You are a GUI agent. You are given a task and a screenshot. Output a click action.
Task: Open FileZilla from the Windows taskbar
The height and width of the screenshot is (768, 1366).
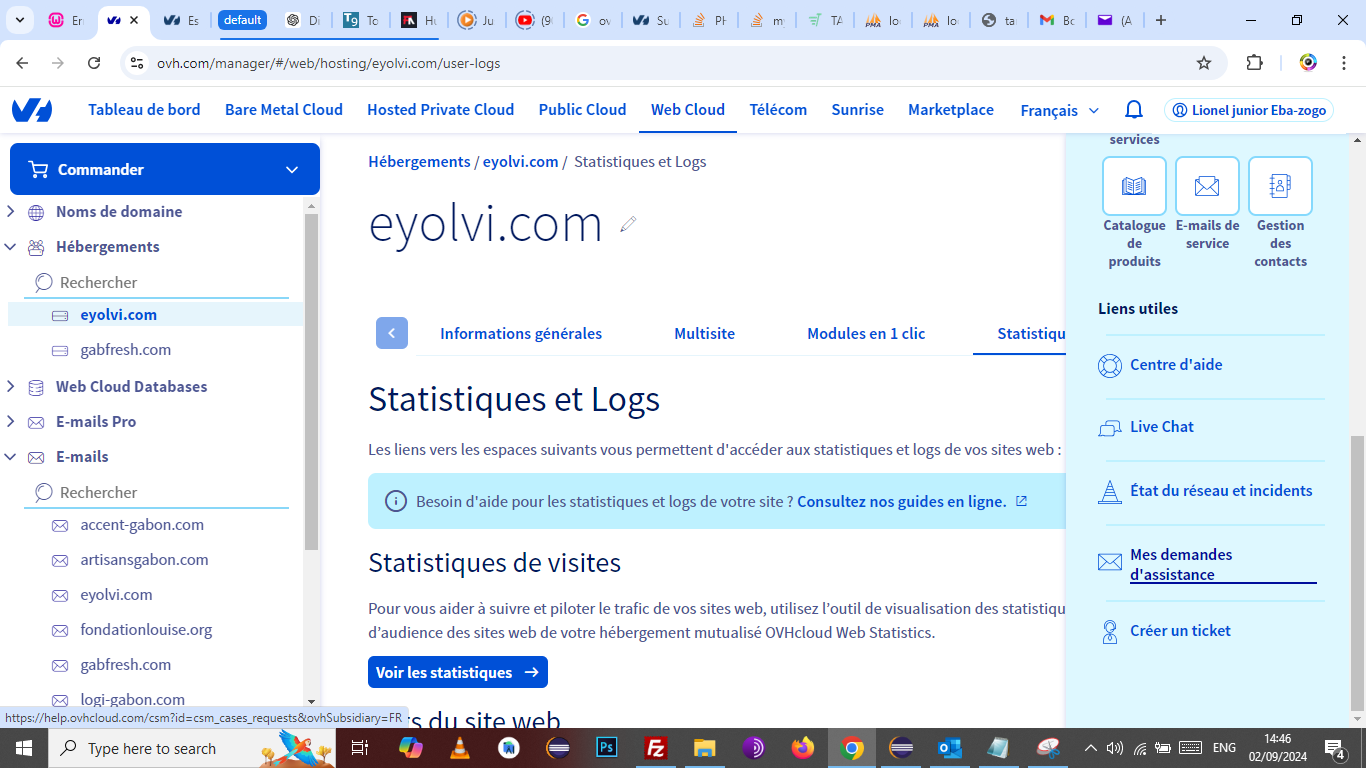click(656, 748)
